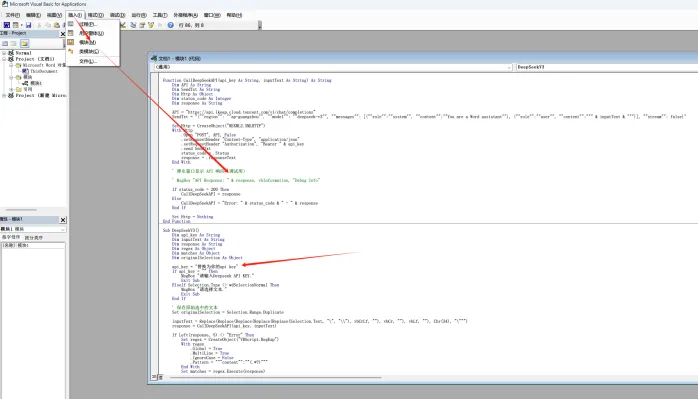
Task: Collapse the 模块 folder in project tree
Action: pos(11,77)
